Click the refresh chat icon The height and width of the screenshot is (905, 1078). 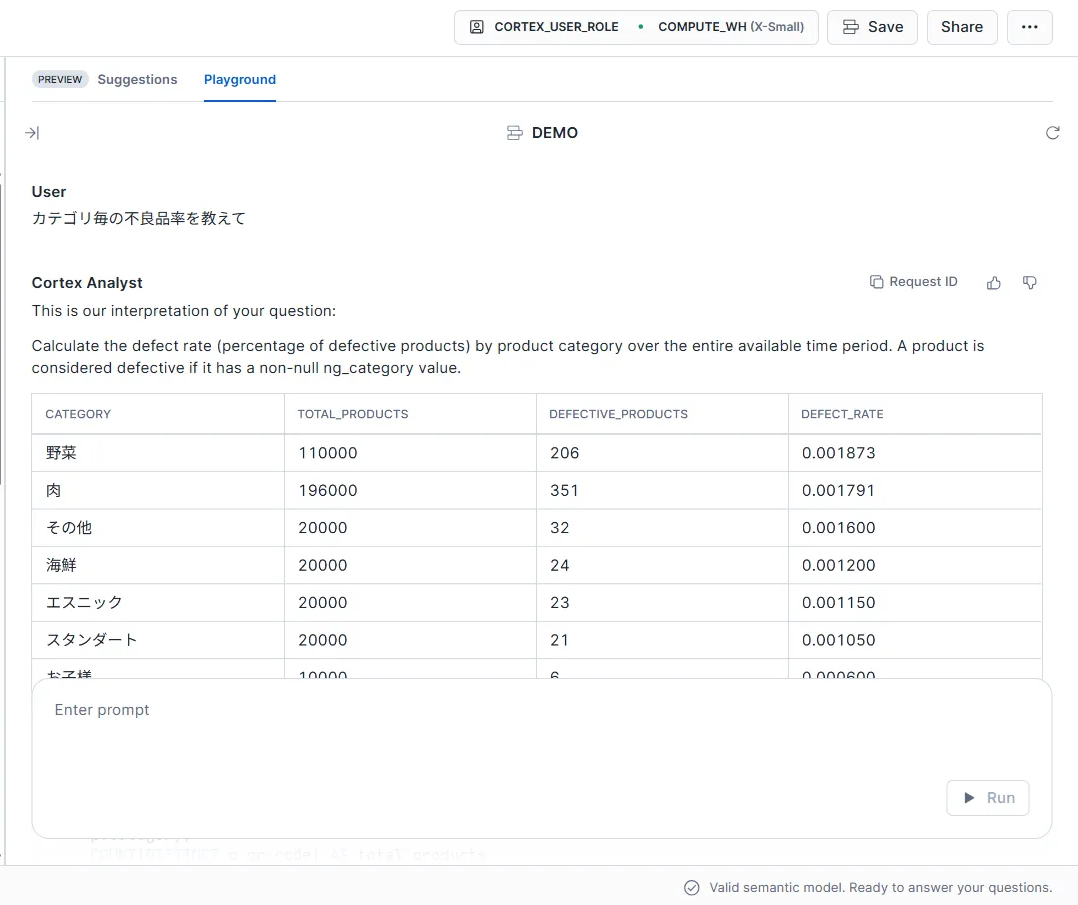click(x=1052, y=133)
